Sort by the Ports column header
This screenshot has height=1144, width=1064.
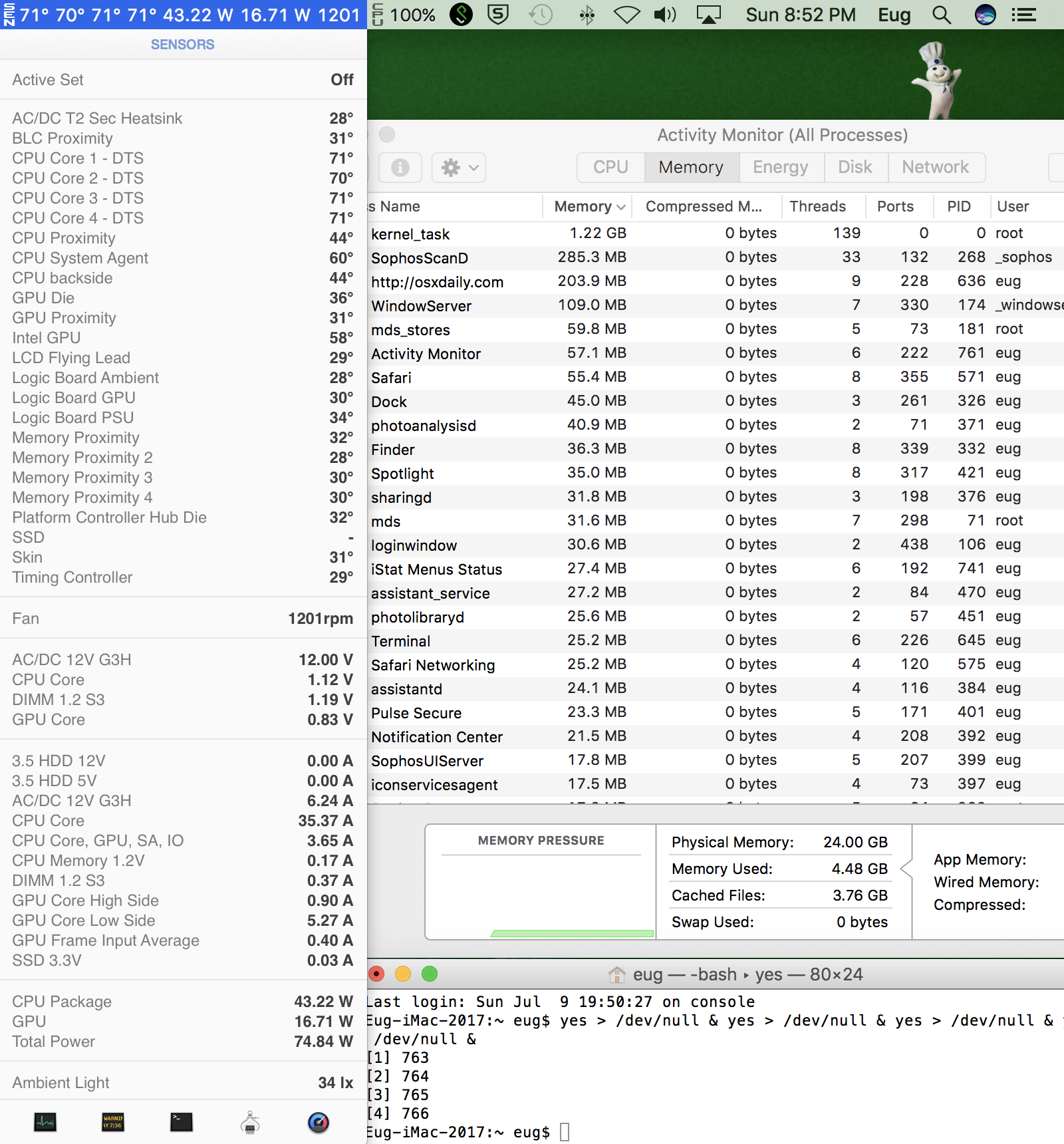pos(899,207)
